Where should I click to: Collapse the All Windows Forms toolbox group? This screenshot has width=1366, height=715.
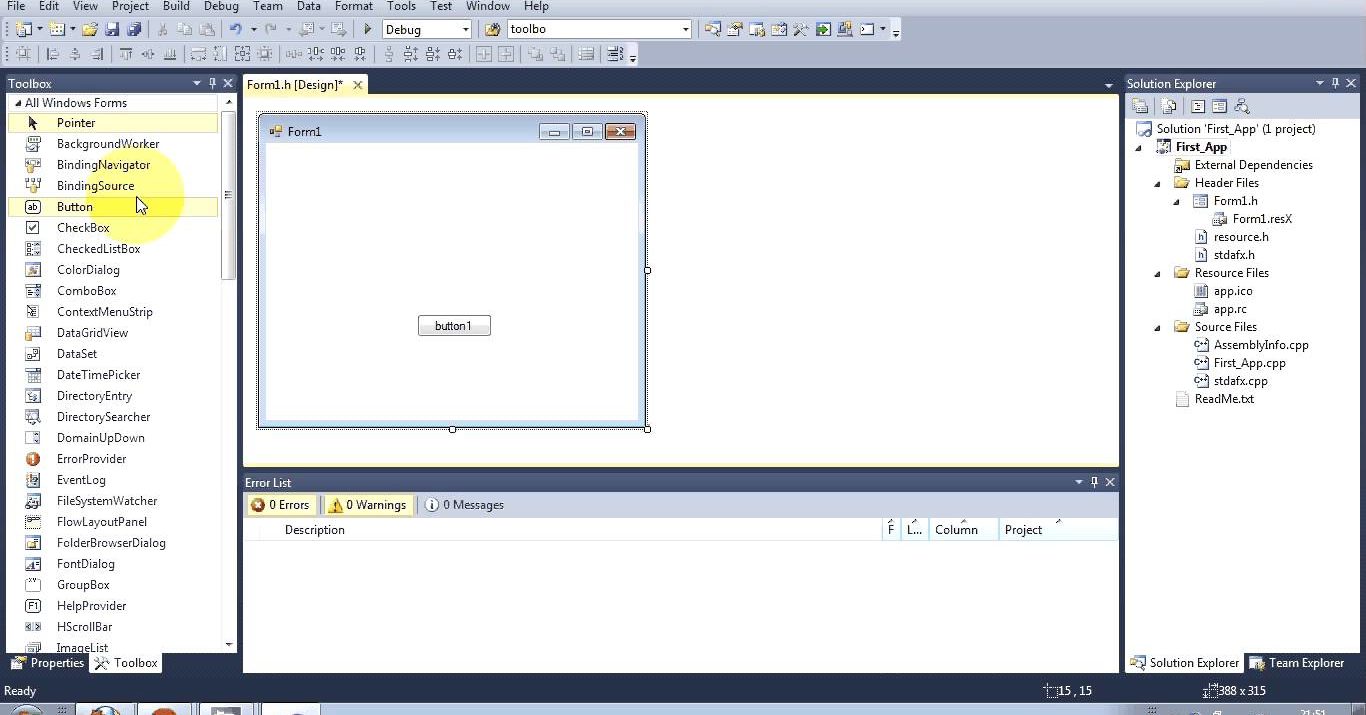[18, 103]
